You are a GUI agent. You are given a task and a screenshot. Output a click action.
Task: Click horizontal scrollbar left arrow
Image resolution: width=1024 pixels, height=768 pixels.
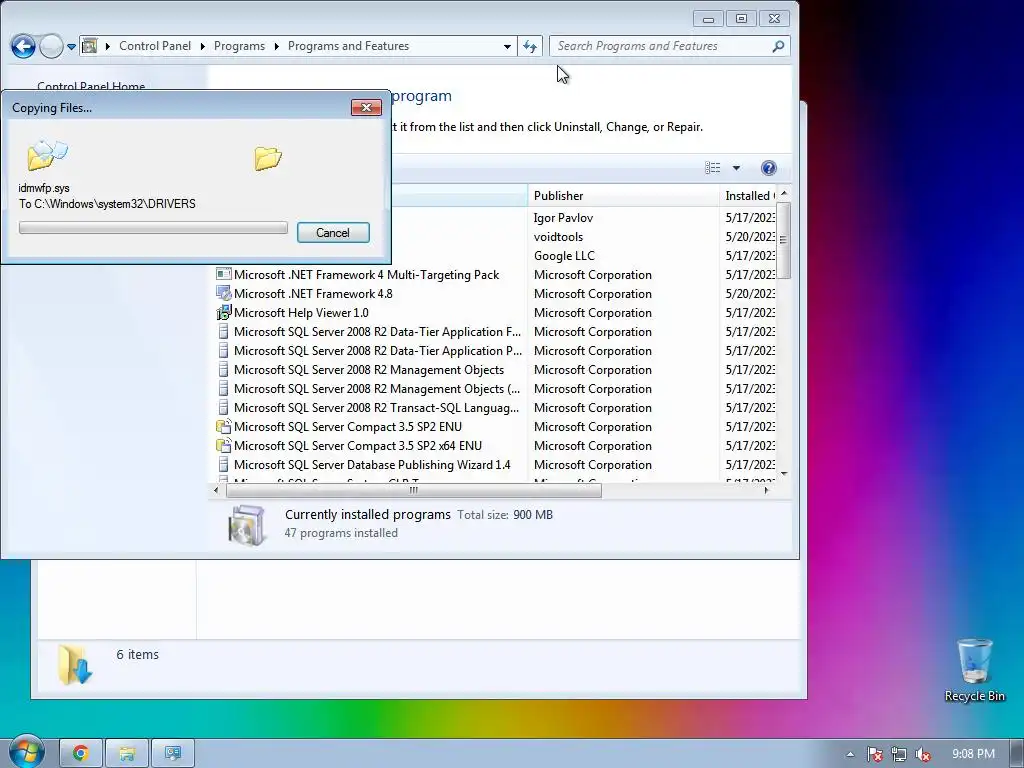(x=216, y=490)
